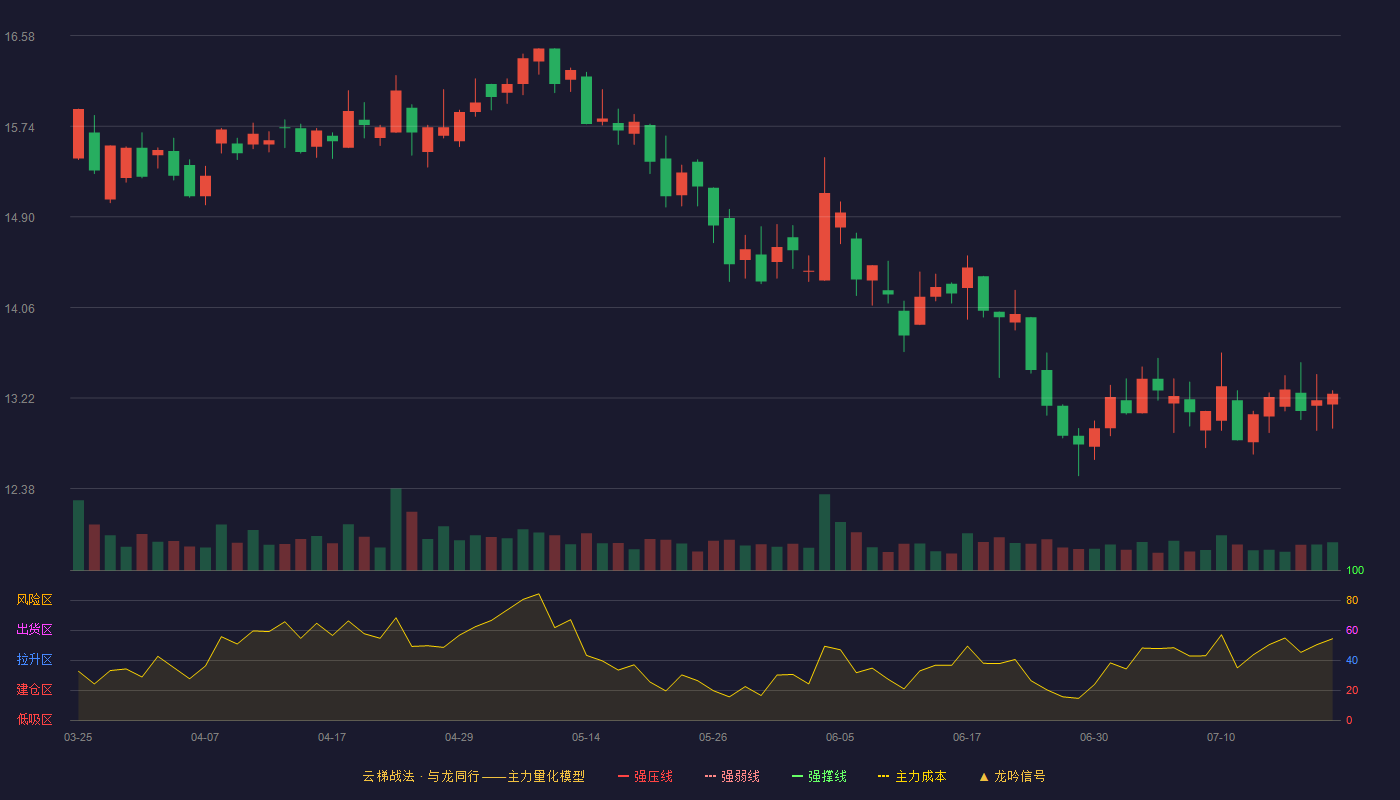Click the 06-05 date label
The width and height of the screenshot is (1400, 800).
tap(840, 737)
